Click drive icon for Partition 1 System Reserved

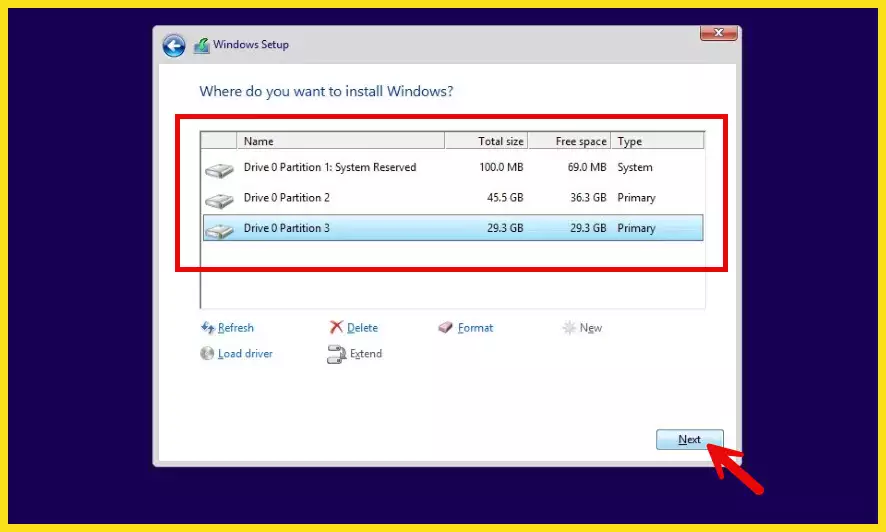(219, 170)
